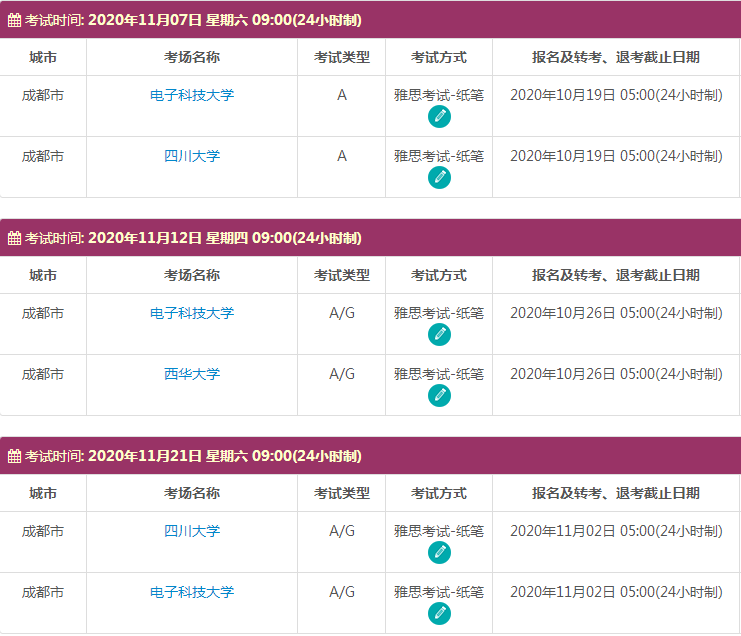The width and height of the screenshot is (741, 636).
Task: Tap the pencil icon for 电子科技大学 on November 21
Action: 439,613
